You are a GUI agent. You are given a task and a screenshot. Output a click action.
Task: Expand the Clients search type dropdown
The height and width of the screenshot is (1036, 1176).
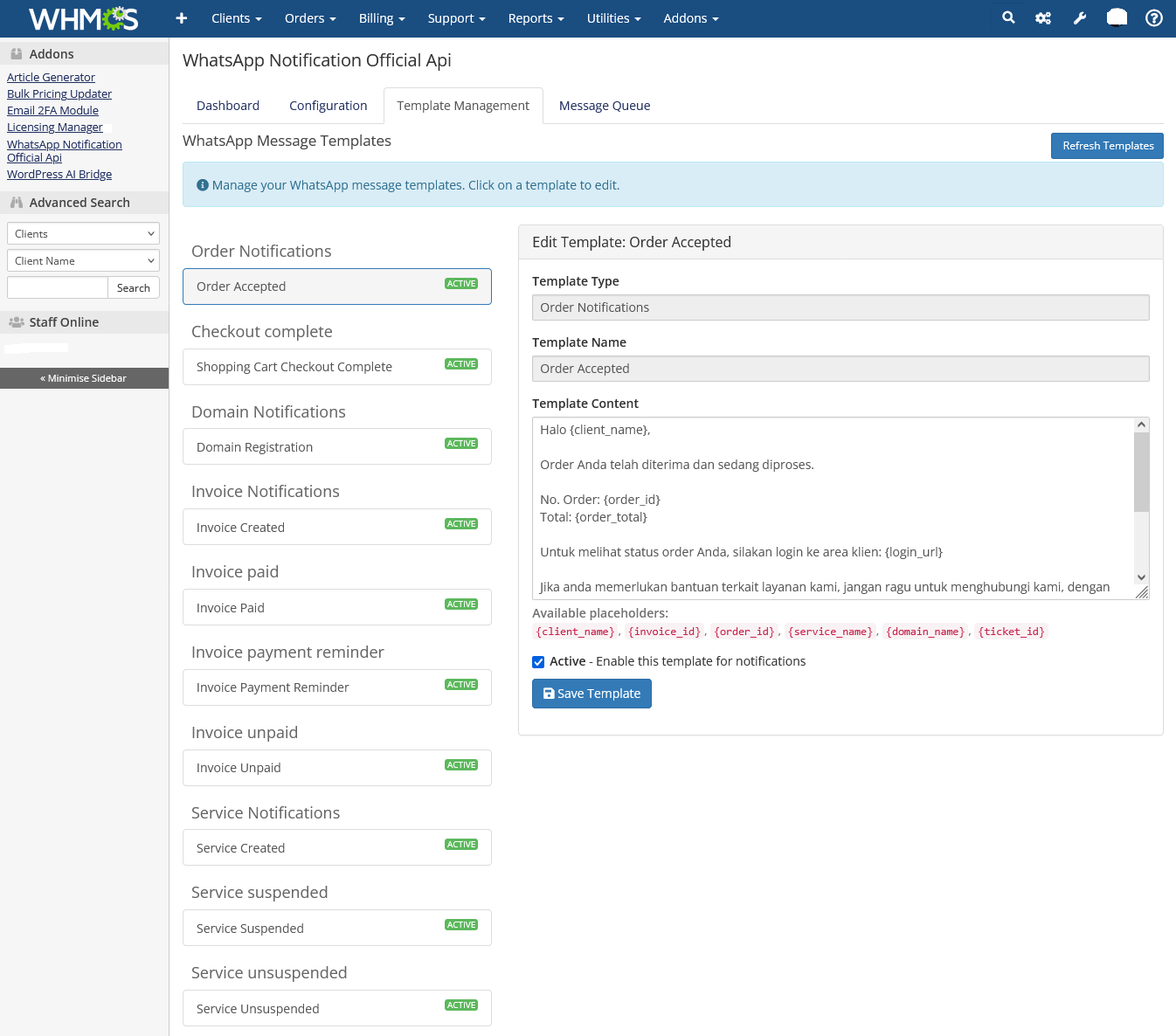(83, 233)
